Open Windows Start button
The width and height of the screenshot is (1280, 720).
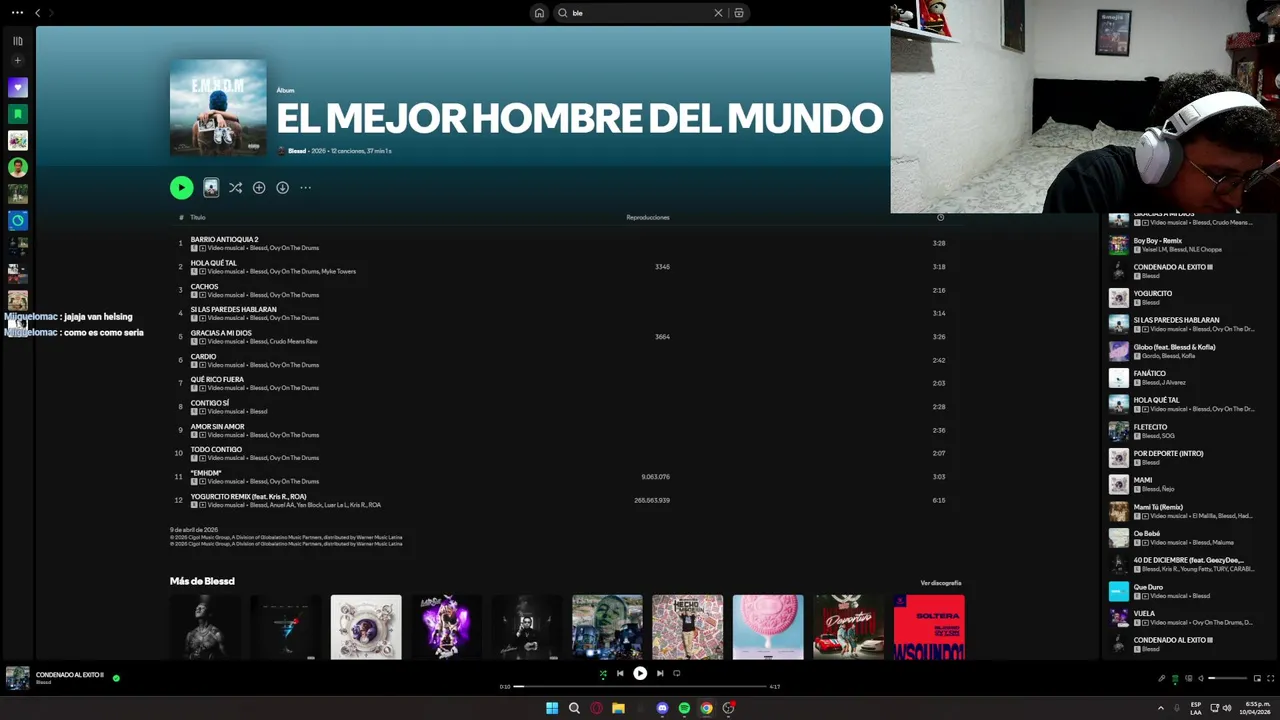click(552, 708)
